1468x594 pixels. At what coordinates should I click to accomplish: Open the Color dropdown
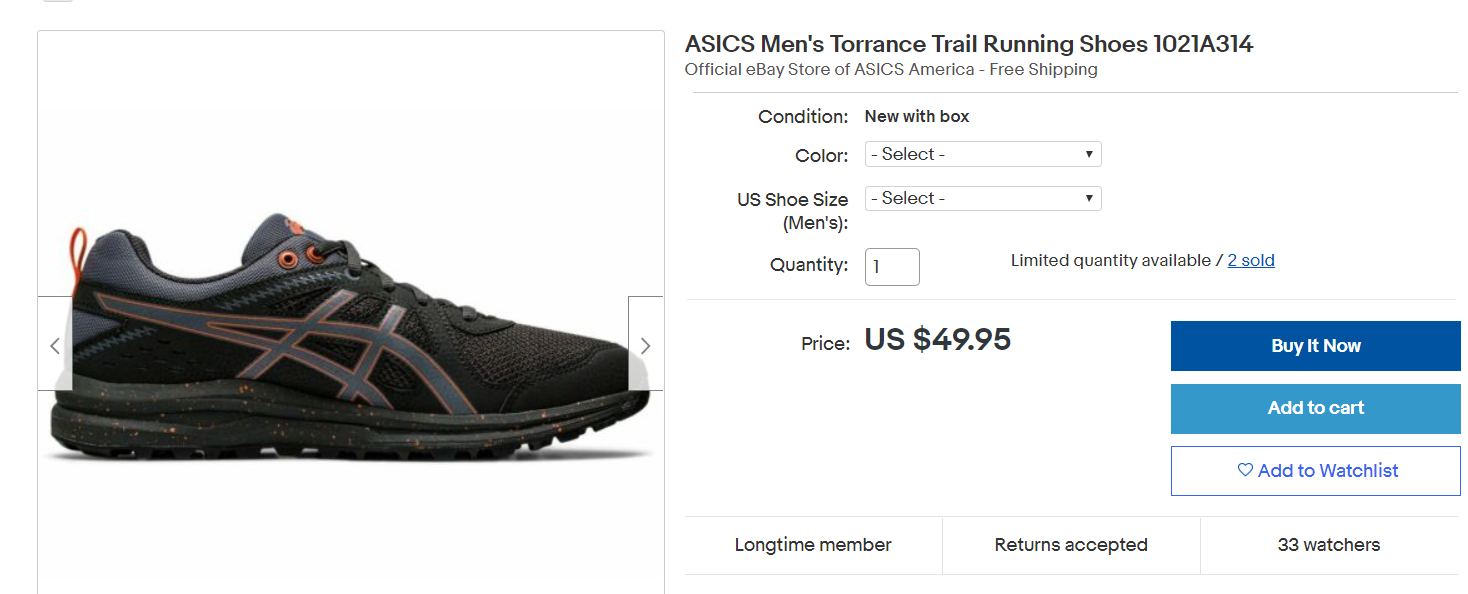[x=982, y=154]
